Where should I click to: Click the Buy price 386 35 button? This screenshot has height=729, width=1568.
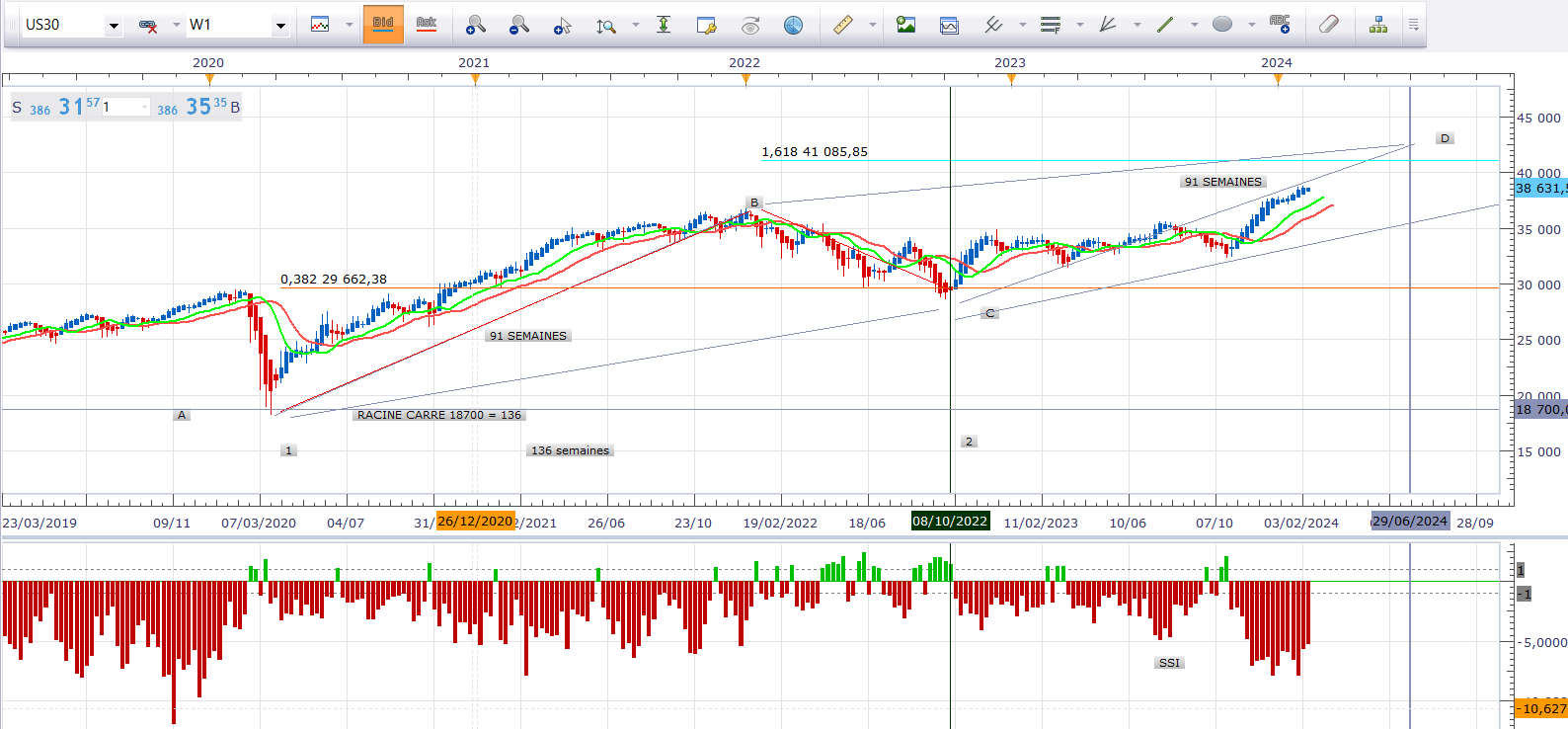click(x=196, y=107)
